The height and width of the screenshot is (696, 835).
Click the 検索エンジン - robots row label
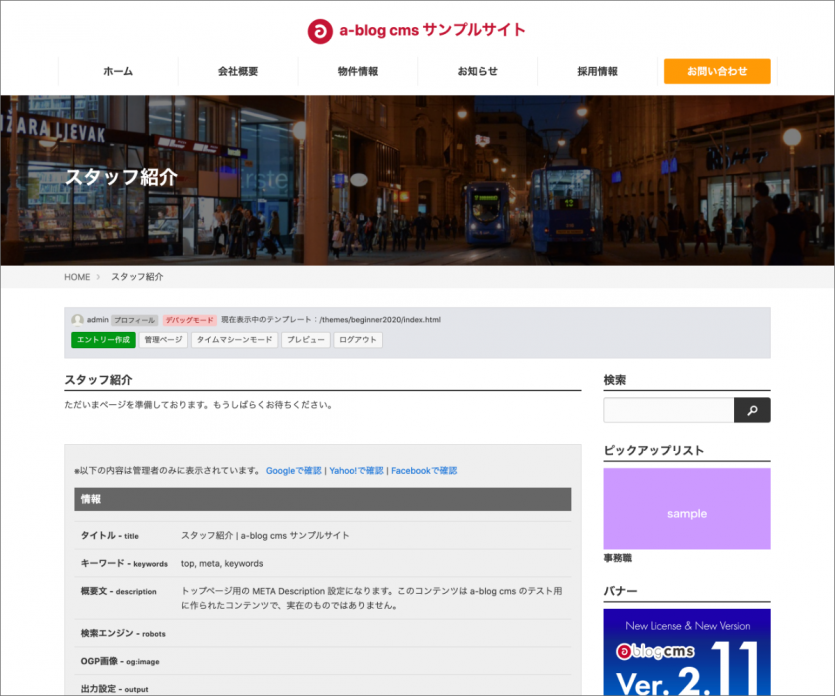[x=123, y=633]
